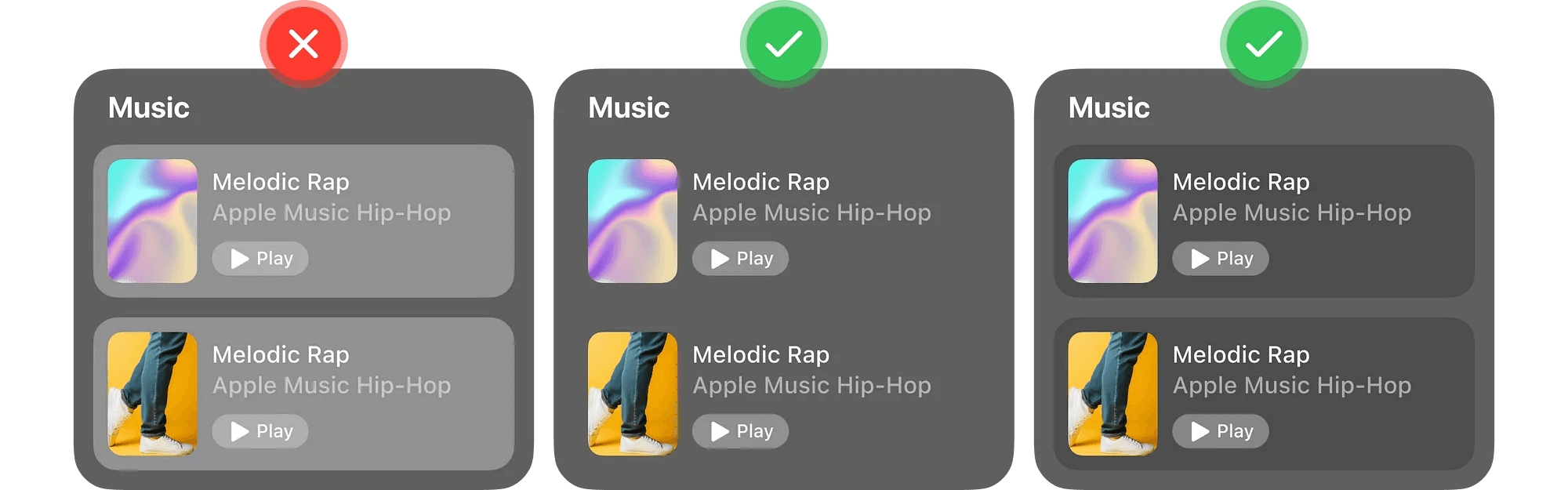Screen dimensions: 1568x490
Task: Play the top track in middle panel
Action: (x=740, y=259)
